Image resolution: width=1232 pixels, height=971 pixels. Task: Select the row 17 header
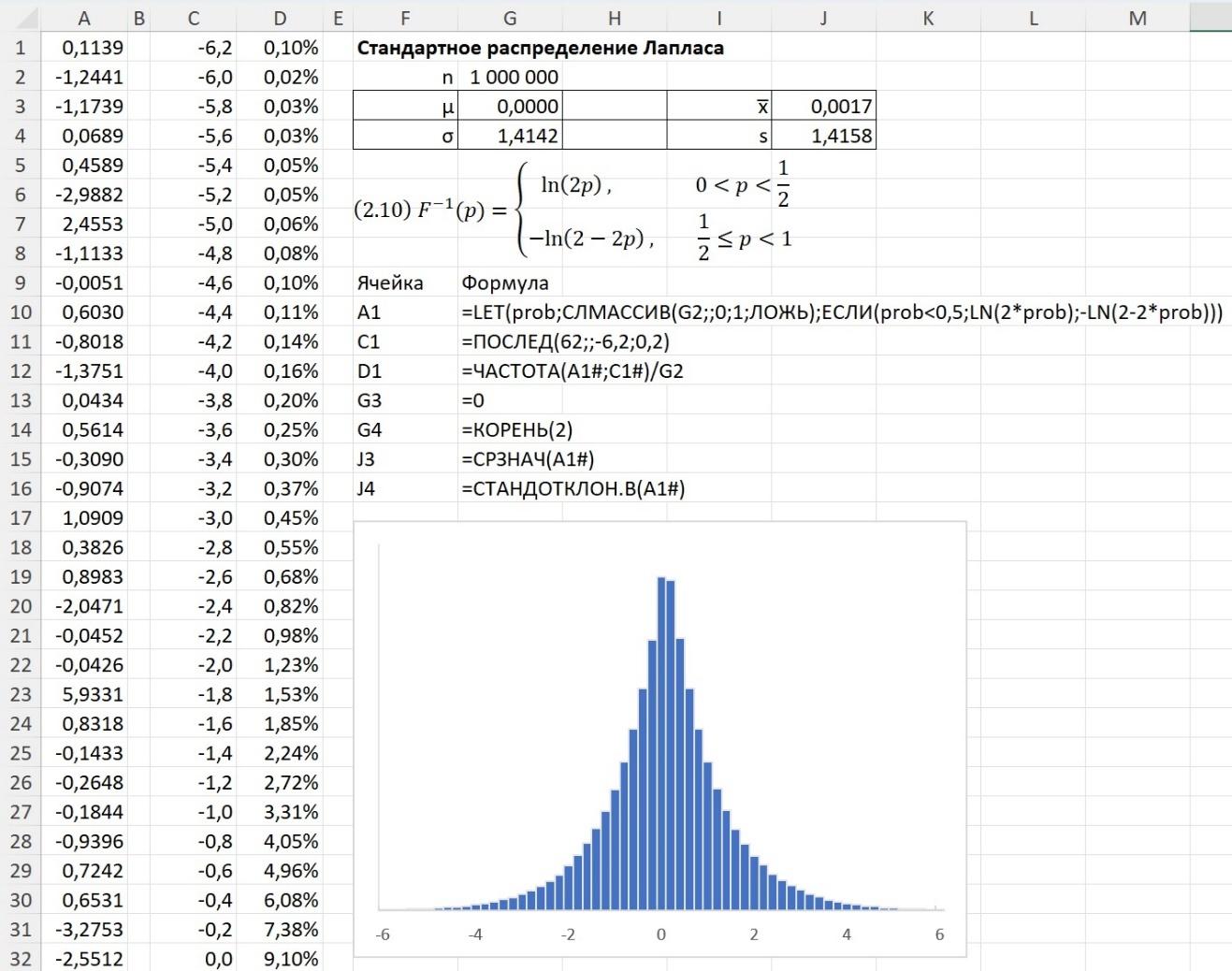click(x=21, y=518)
